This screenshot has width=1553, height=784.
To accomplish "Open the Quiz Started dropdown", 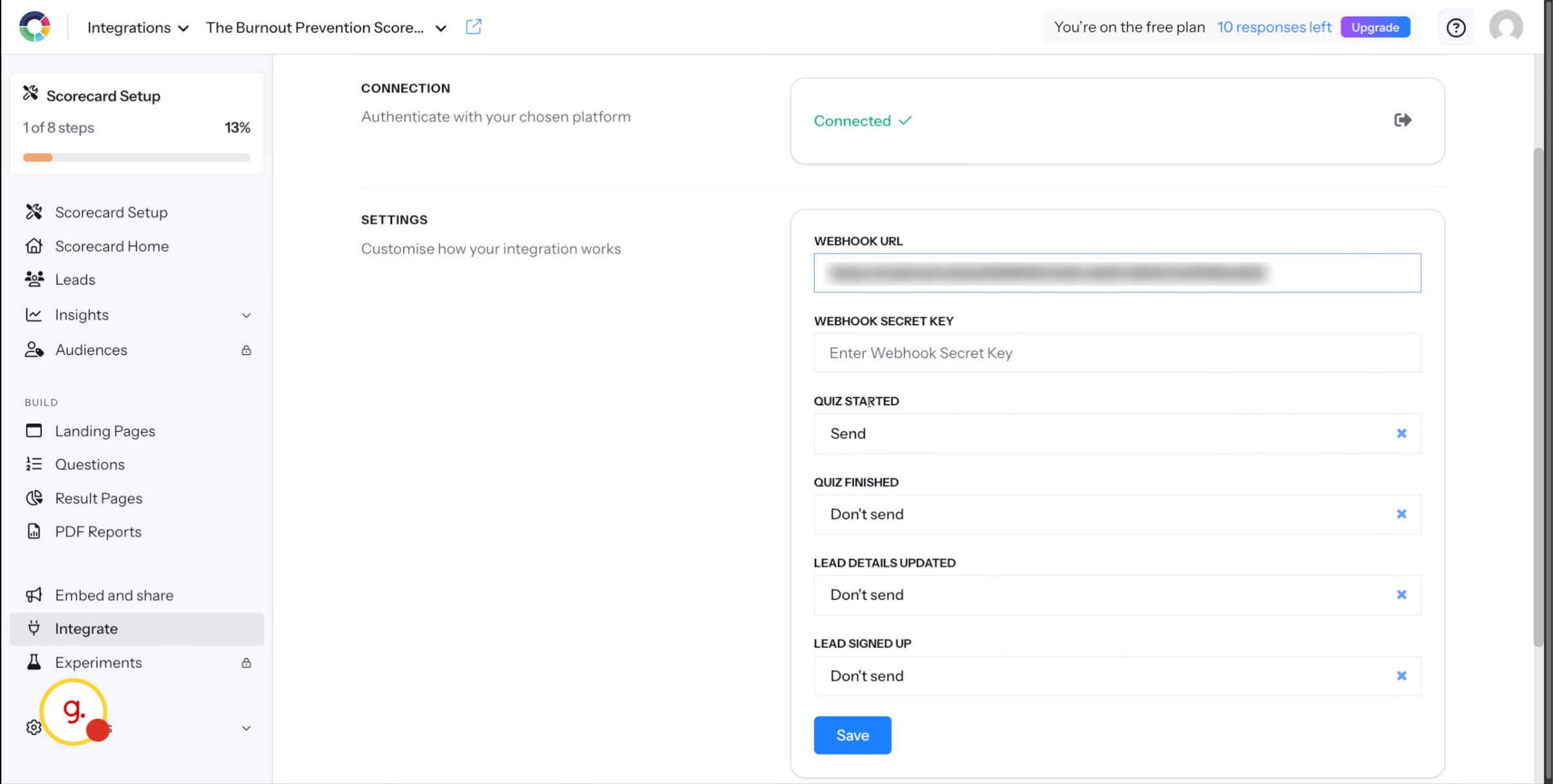I will tap(1117, 433).
